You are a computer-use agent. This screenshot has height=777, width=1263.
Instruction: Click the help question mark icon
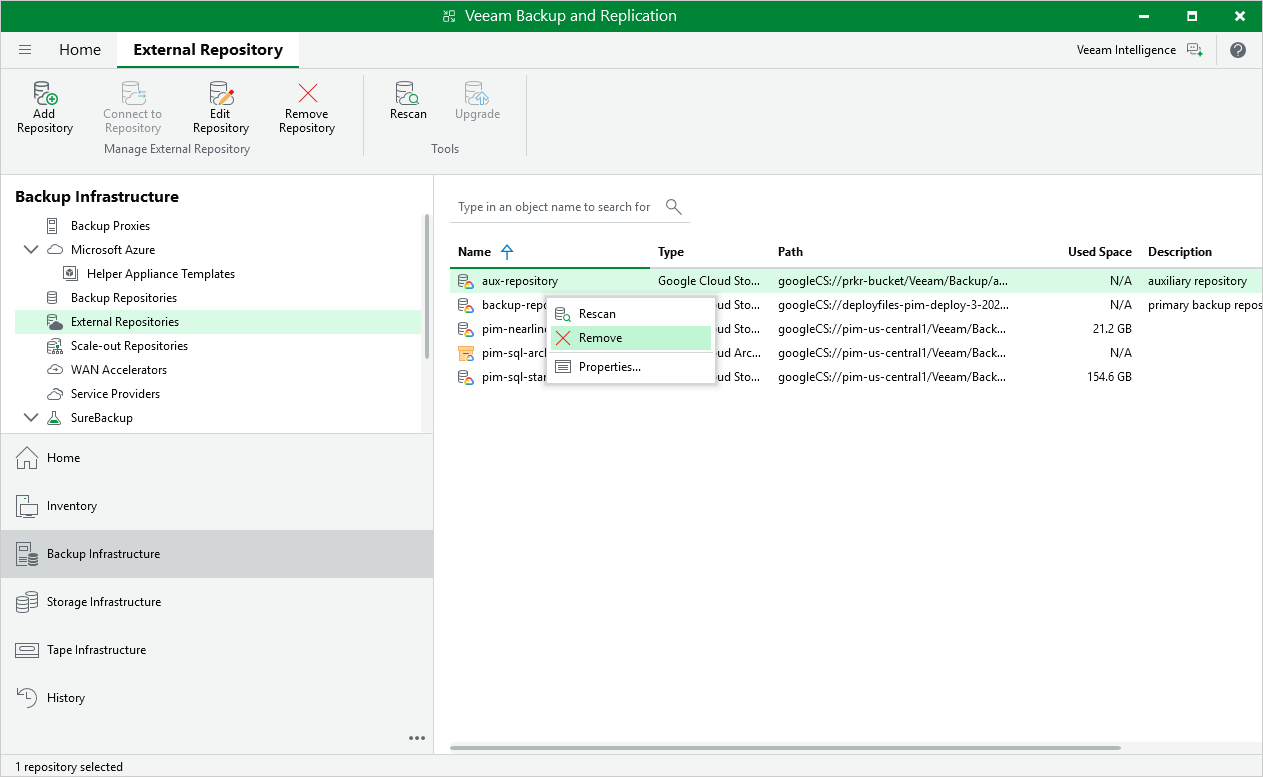tap(1238, 50)
